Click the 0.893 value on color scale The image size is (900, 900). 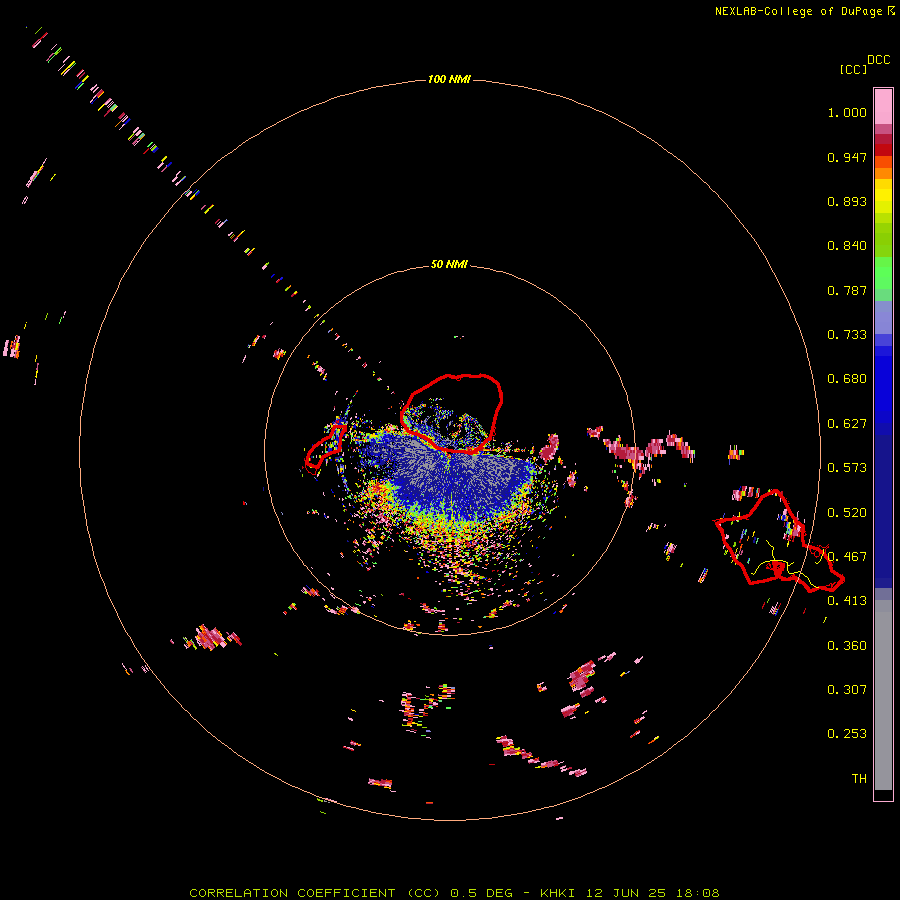click(x=847, y=201)
